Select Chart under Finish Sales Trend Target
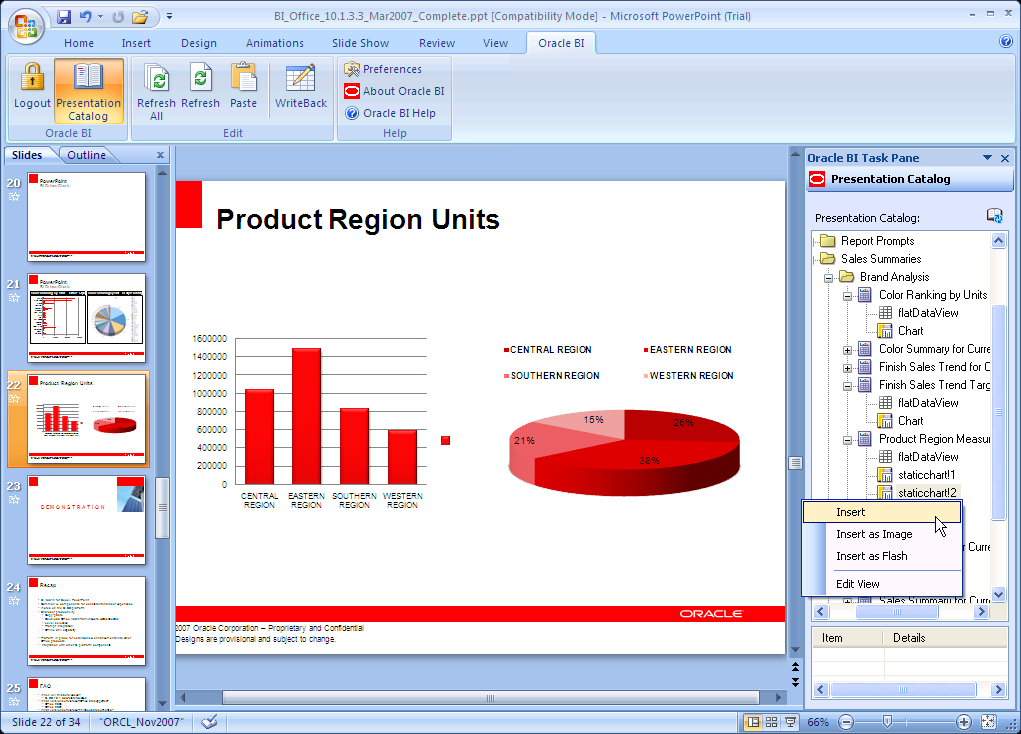1021x734 pixels. coord(910,421)
